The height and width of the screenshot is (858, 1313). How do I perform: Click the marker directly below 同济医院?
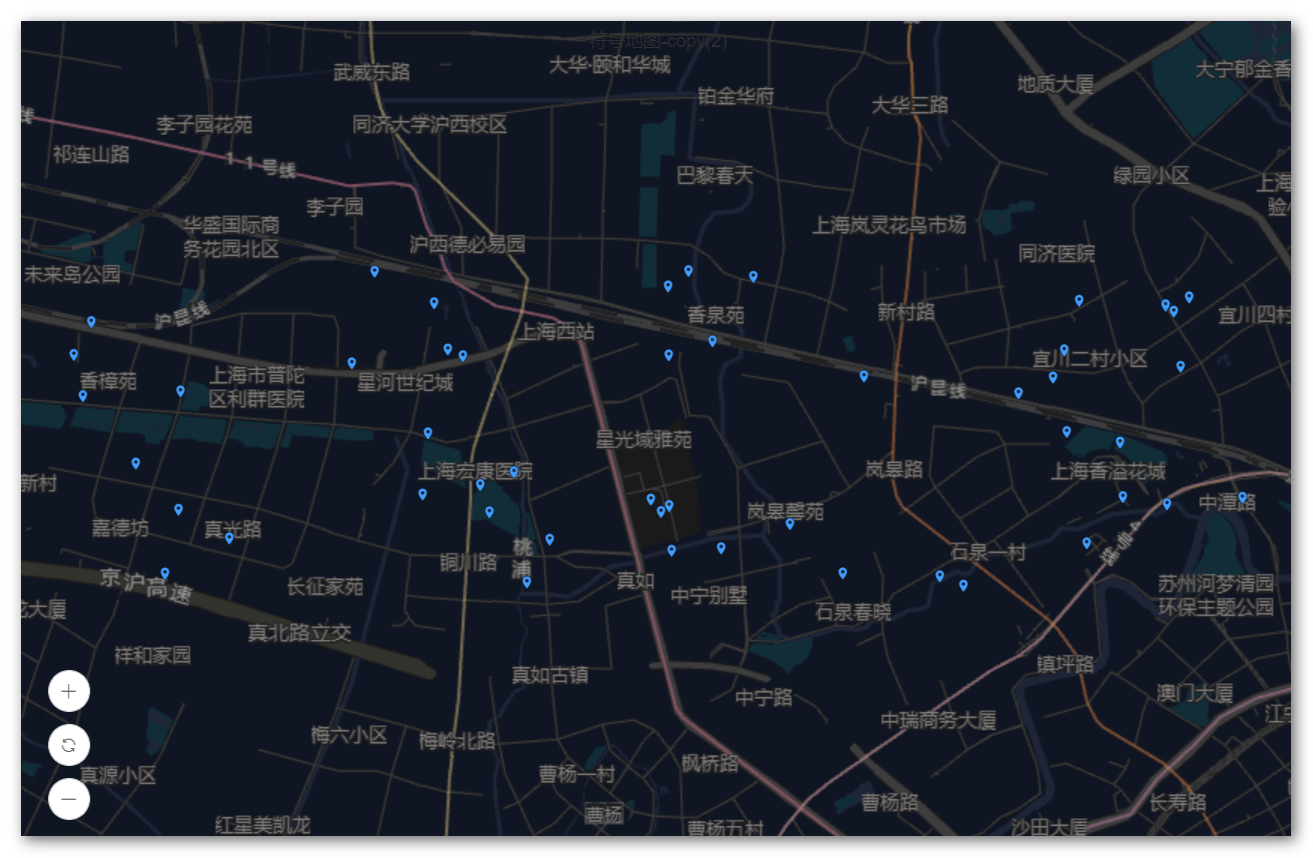(1079, 300)
